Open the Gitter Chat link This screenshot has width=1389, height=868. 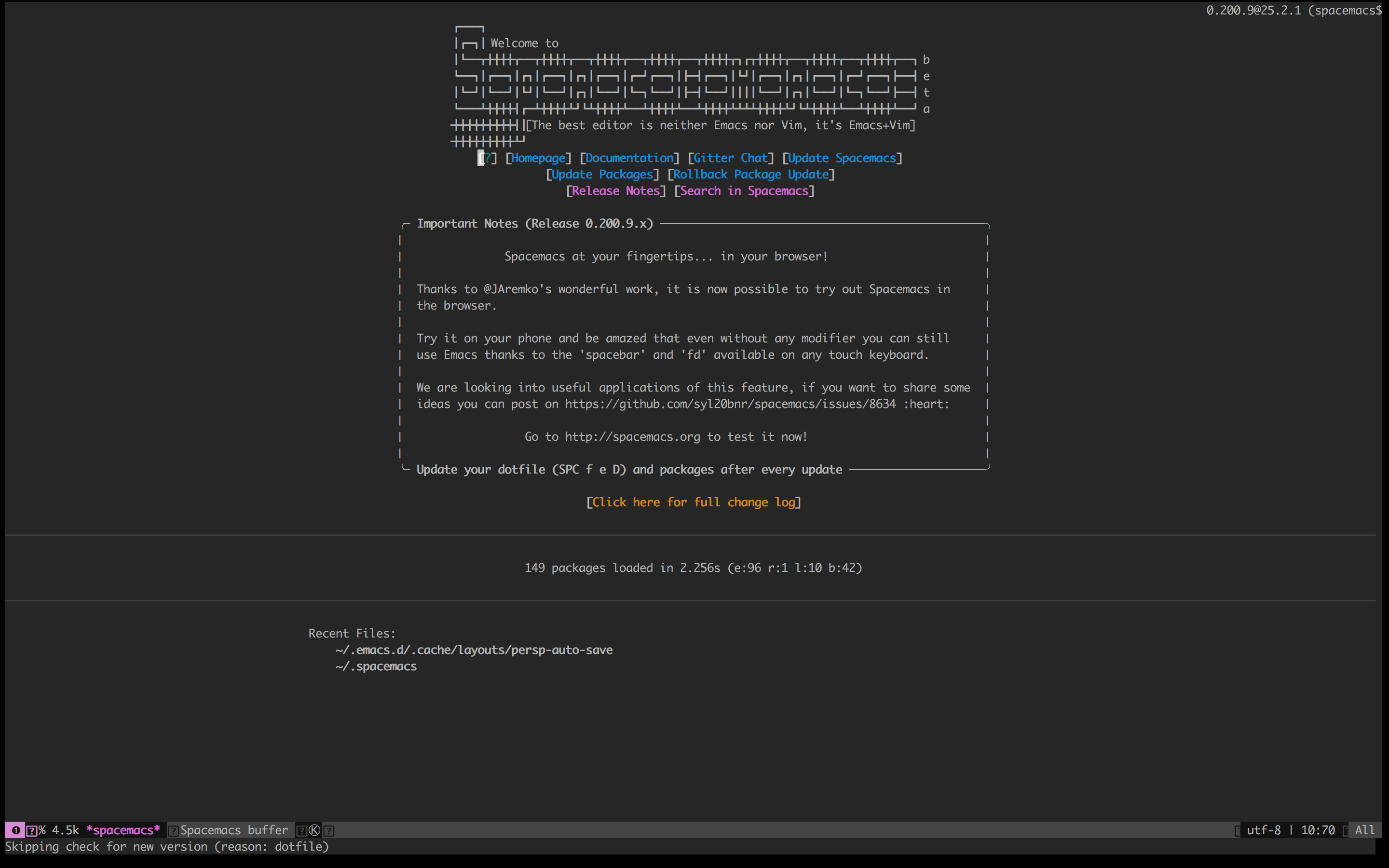click(730, 158)
